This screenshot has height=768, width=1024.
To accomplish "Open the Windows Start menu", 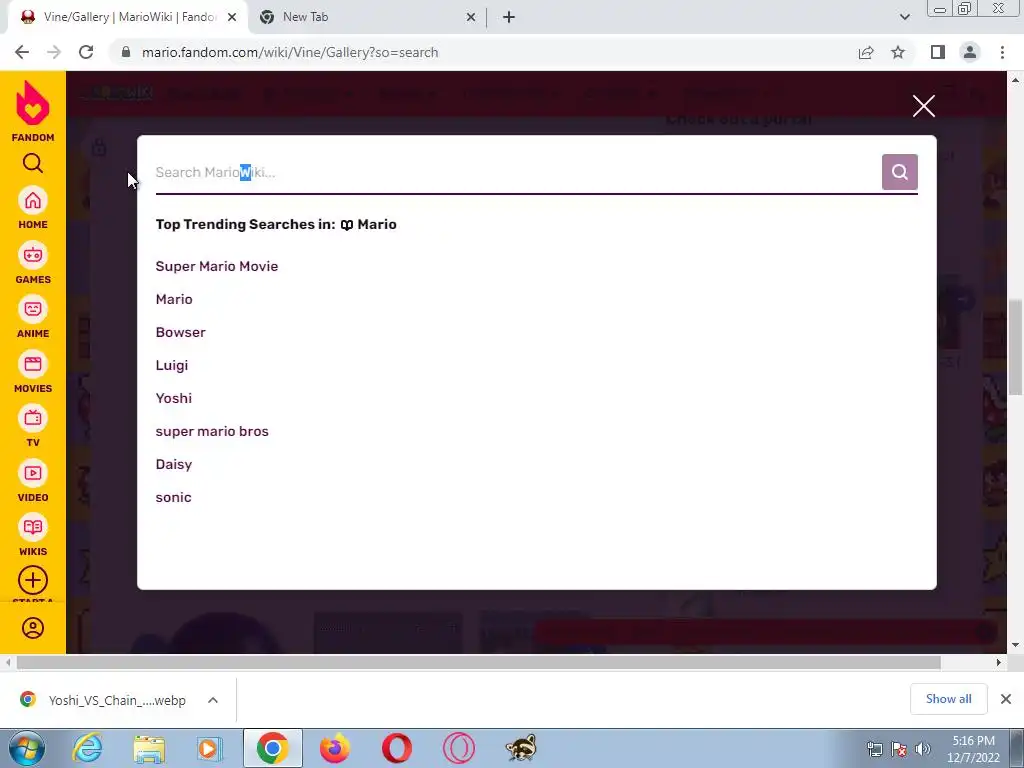I will click(26, 748).
